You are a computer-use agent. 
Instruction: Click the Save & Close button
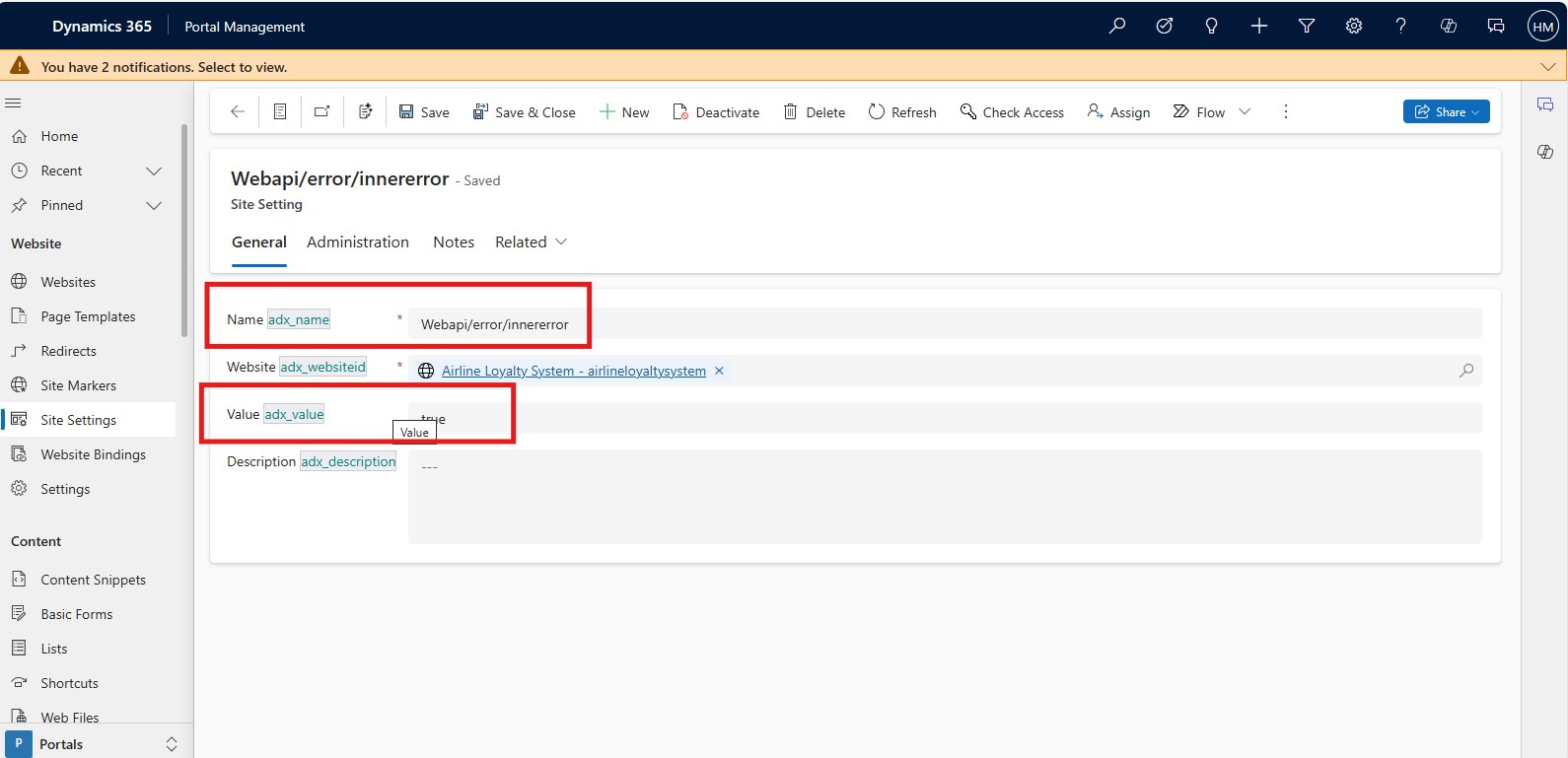tap(524, 112)
